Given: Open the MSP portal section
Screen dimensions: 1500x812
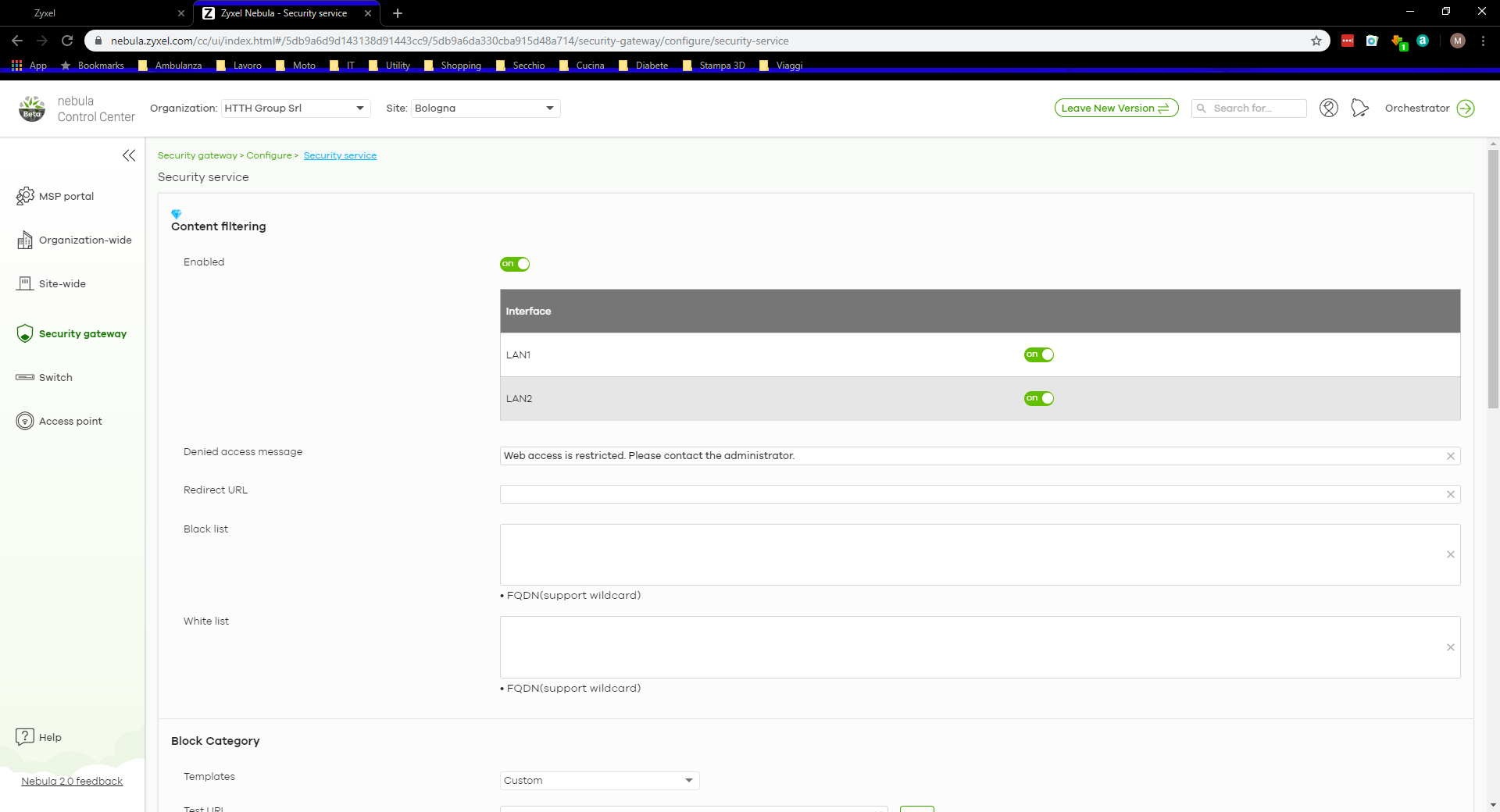Looking at the screenshot, I should (66, 196).
